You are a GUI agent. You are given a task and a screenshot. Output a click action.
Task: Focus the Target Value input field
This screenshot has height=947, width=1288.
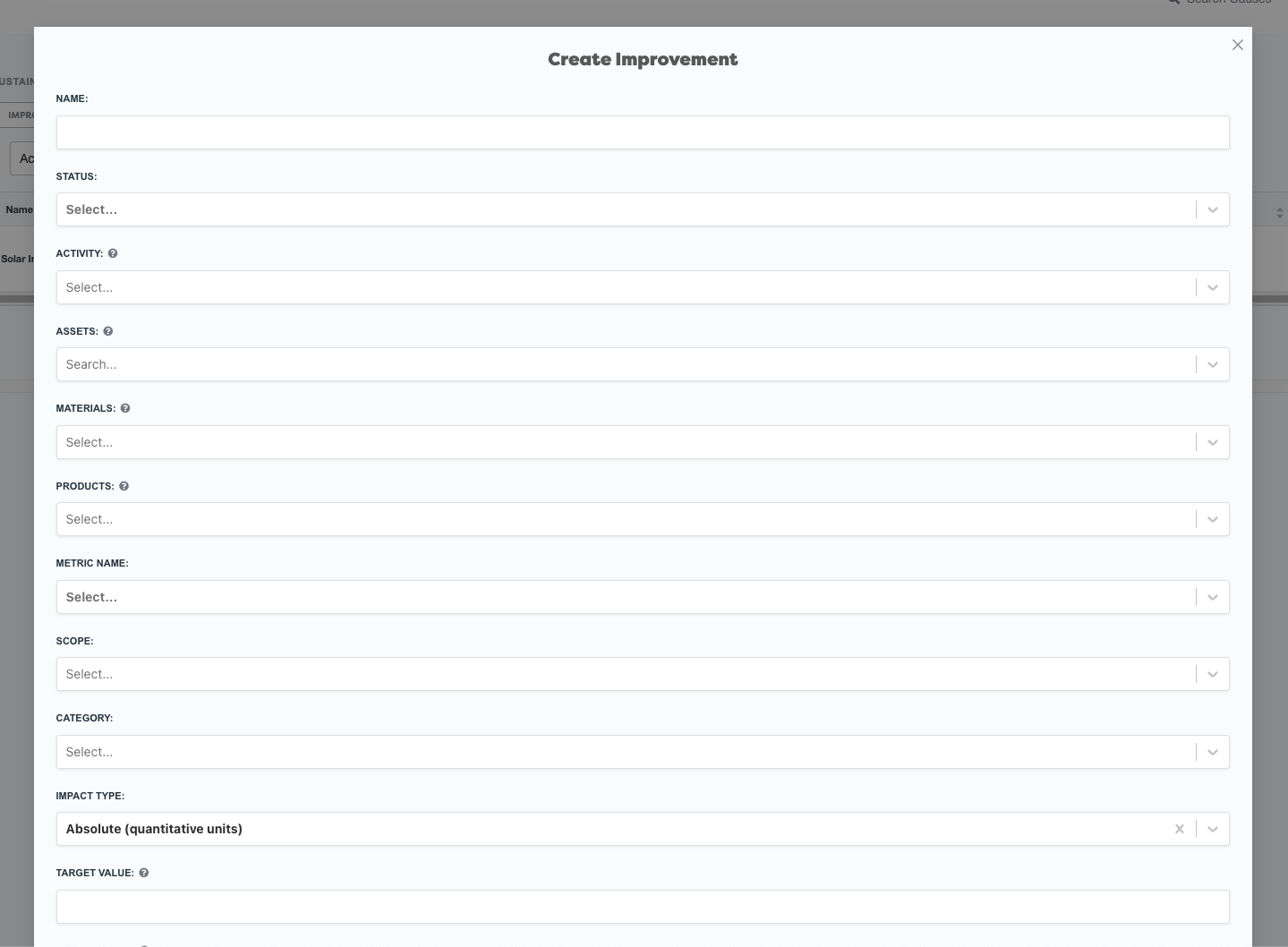click(642, 907)
